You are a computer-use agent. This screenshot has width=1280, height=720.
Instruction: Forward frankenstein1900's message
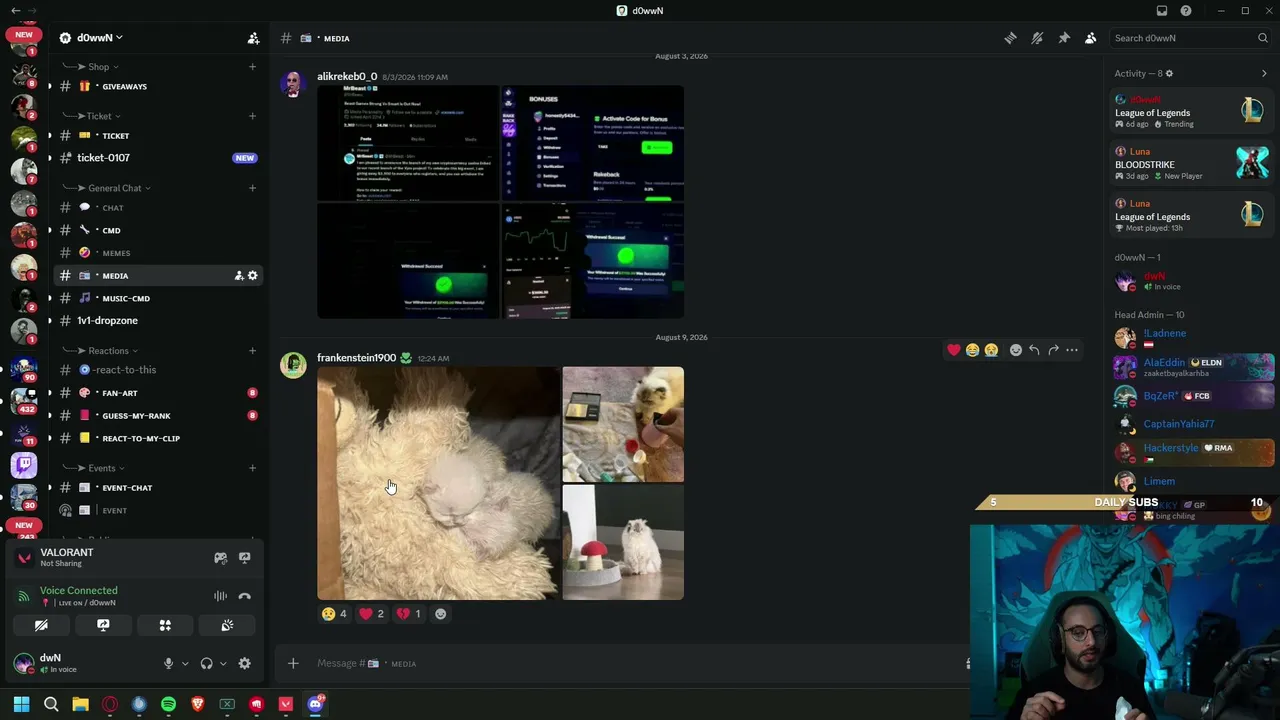click(x=1053, y=350)
